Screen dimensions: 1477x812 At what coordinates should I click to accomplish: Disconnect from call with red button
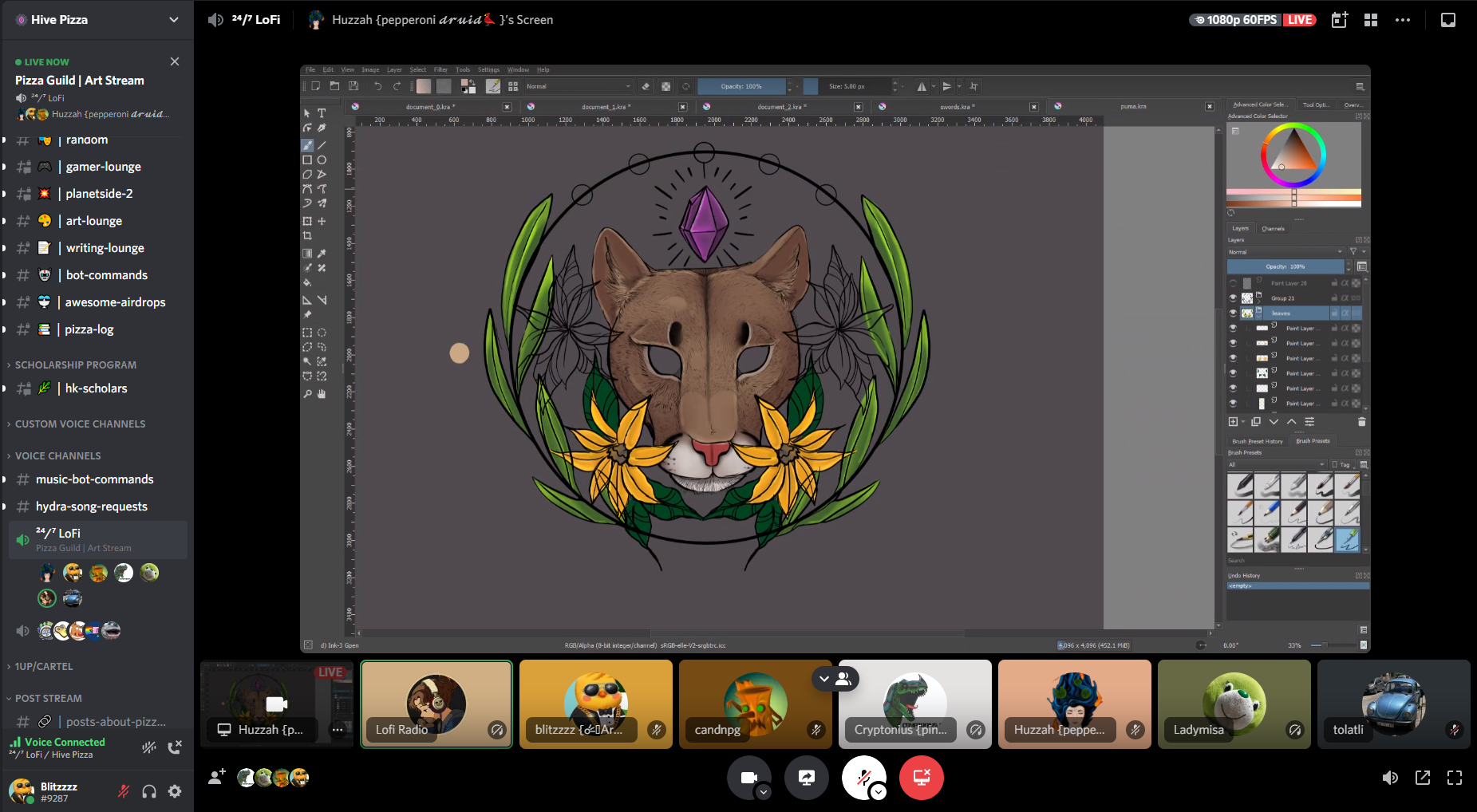922,777
